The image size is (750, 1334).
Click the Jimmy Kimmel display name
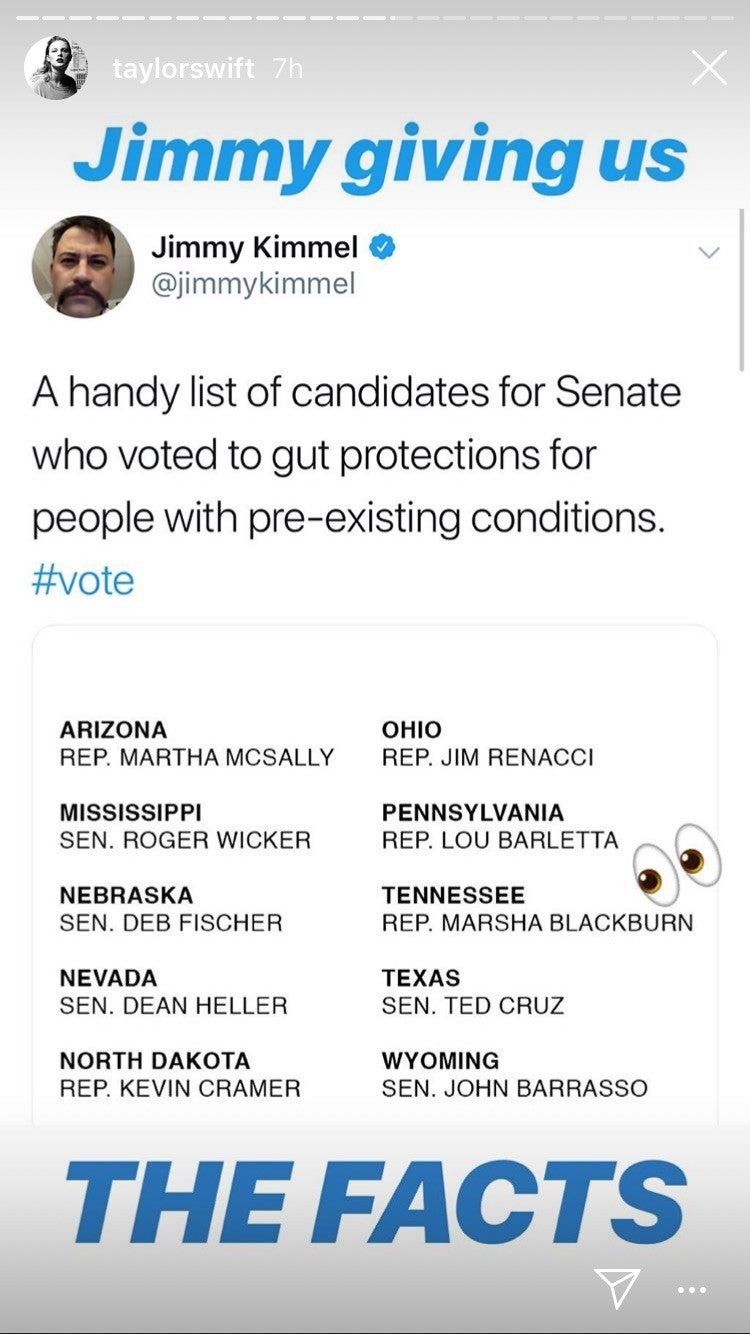[254, 246]
